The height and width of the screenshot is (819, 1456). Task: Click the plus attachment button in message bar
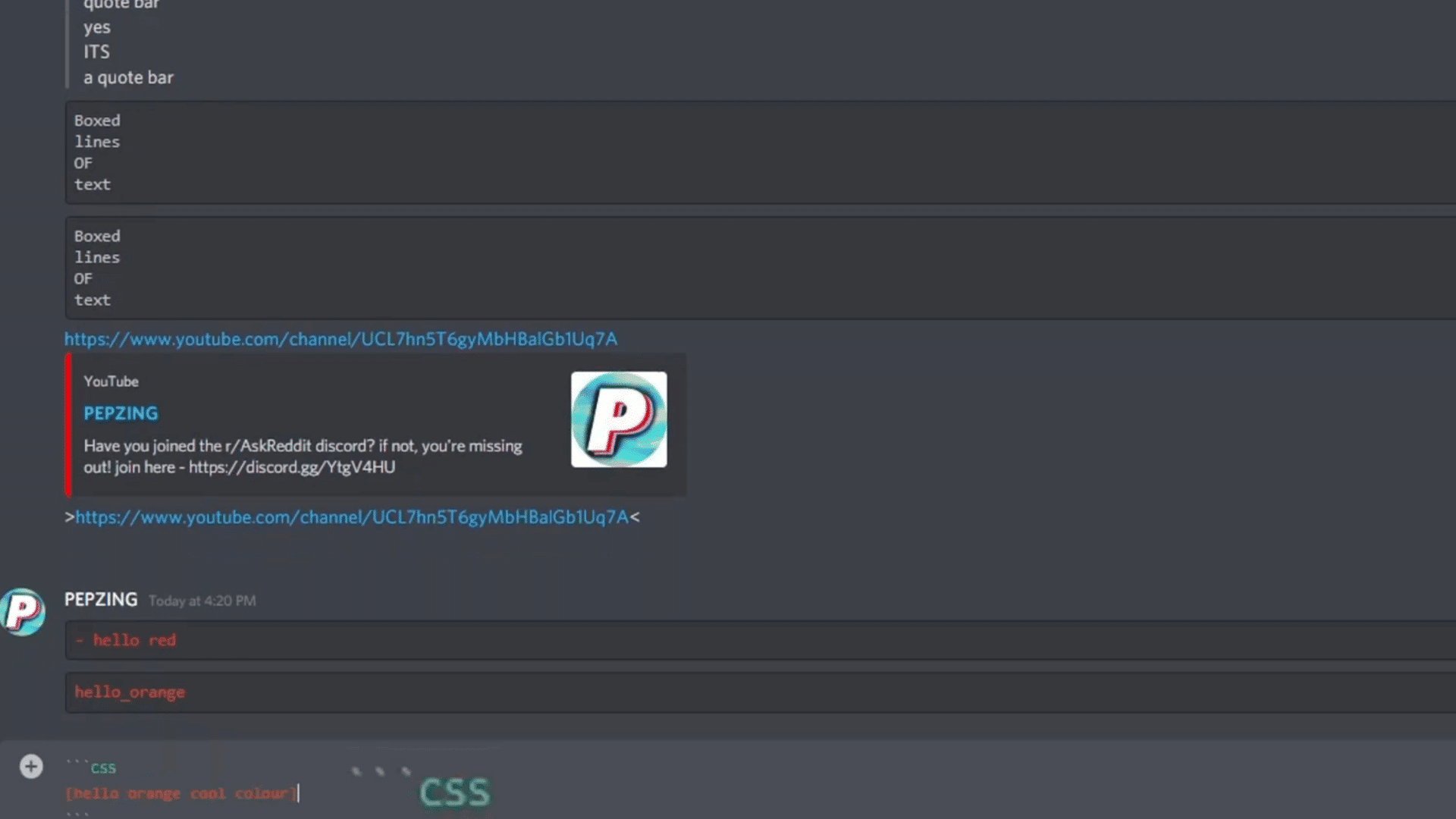tap(31, 767)
